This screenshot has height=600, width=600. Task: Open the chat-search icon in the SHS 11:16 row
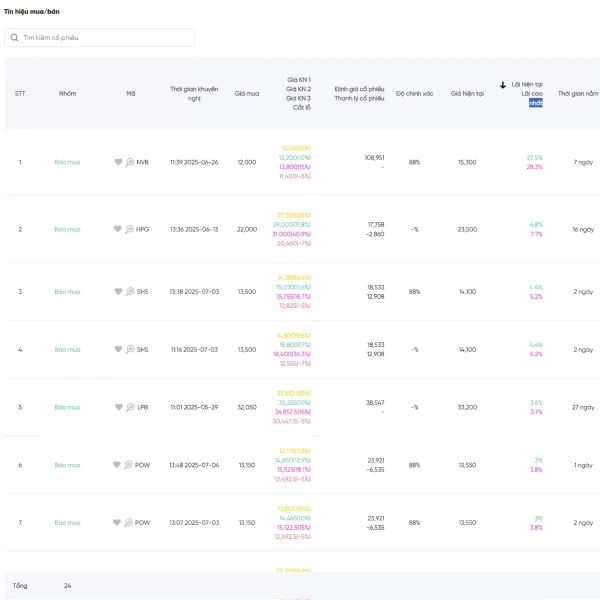point(130,349)
